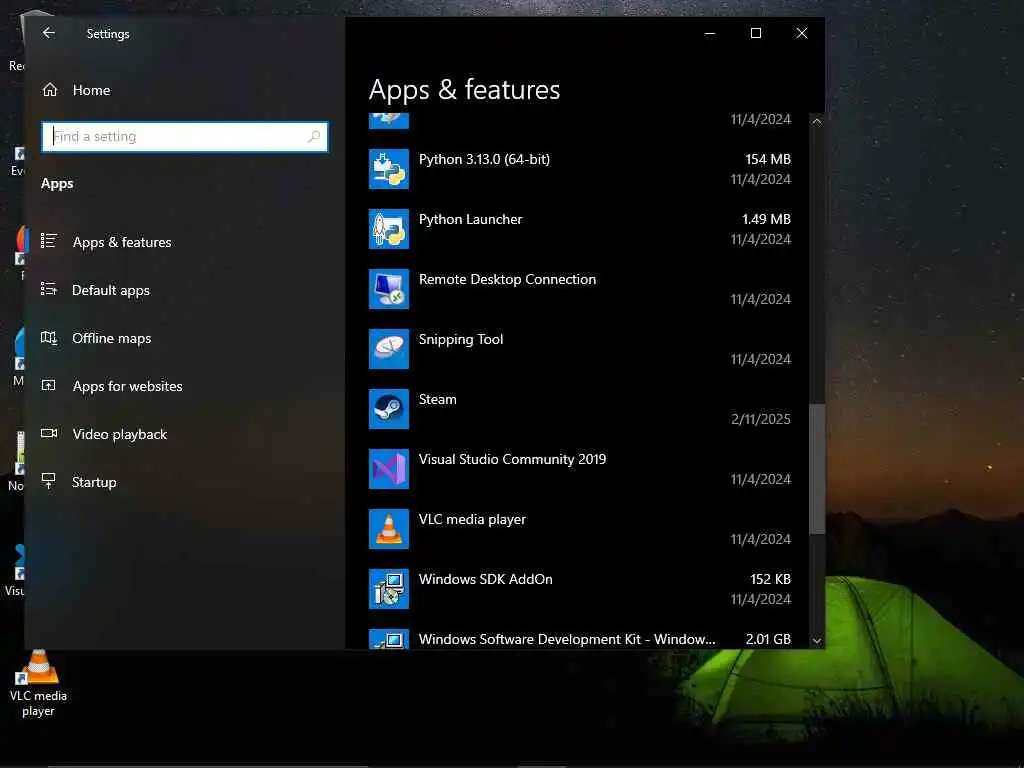This screenshot has width=1024, height=768.
Task: Select Python 3.13.0 (64-bit) entry name
Action: pyautogui.click(x=484, y=159)
